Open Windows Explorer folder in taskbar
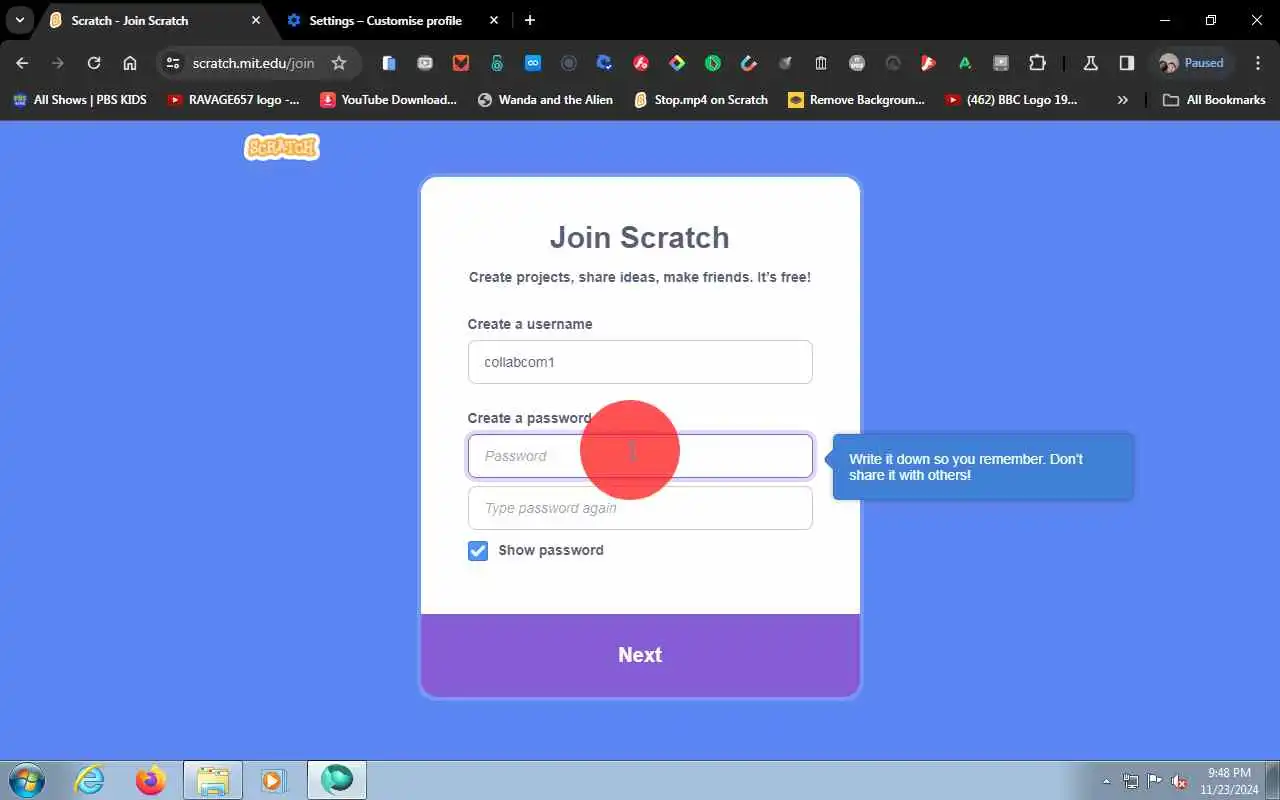This screenshot has height=800, width=1280. 213,780
